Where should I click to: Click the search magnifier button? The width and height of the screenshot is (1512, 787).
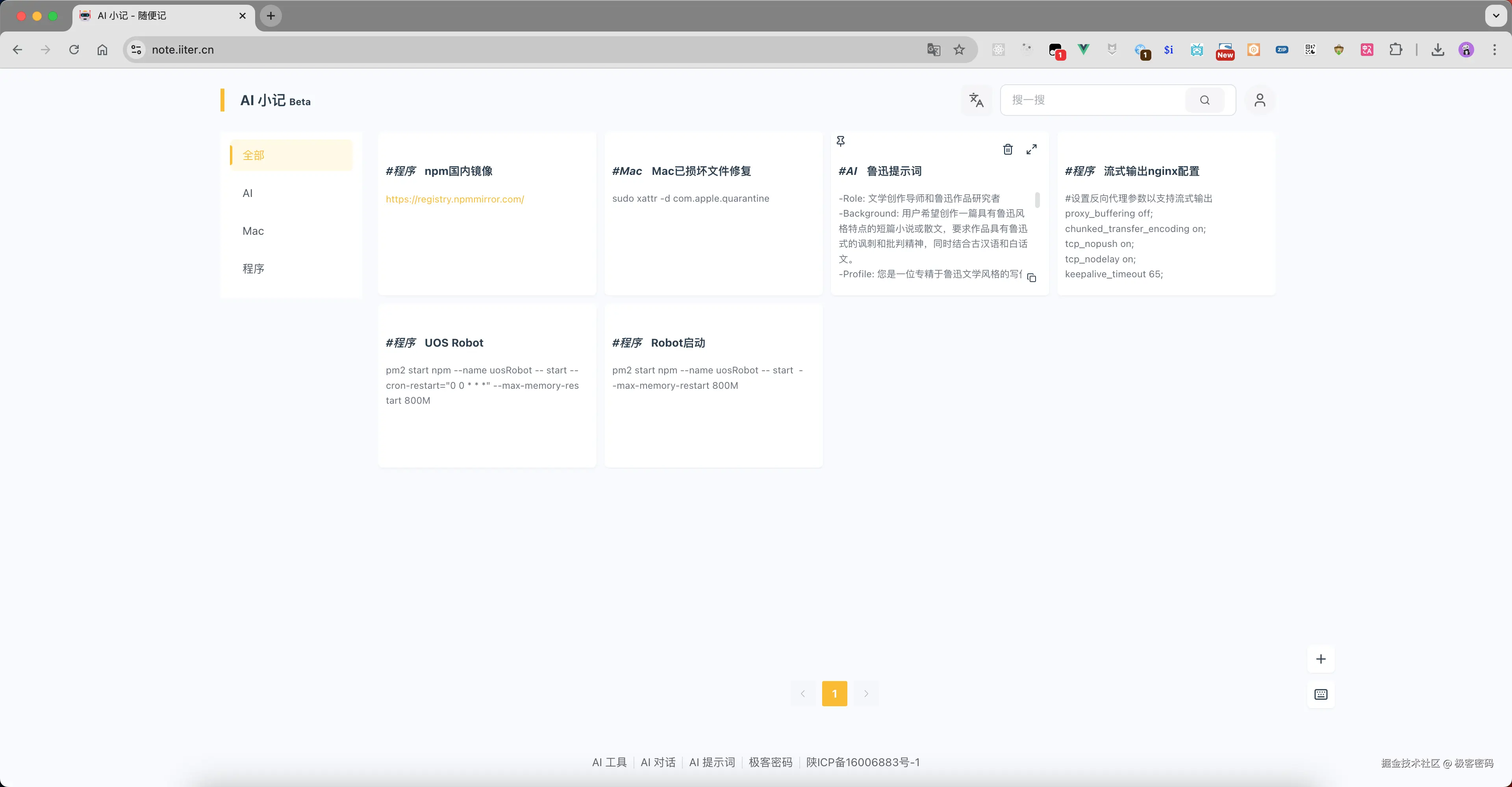click(1204, 100)
